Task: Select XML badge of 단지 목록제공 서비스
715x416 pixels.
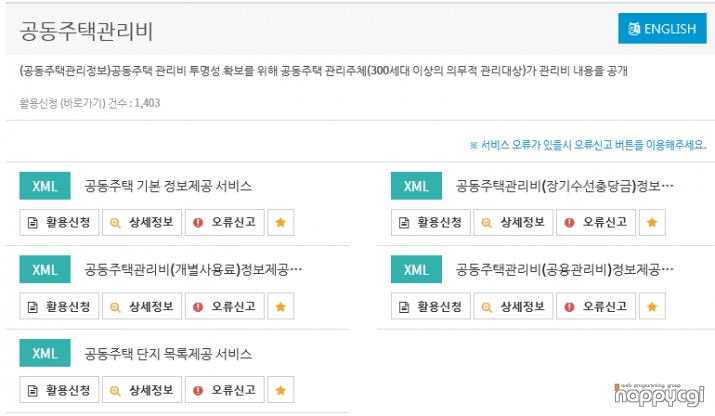Action: [45, 353]
